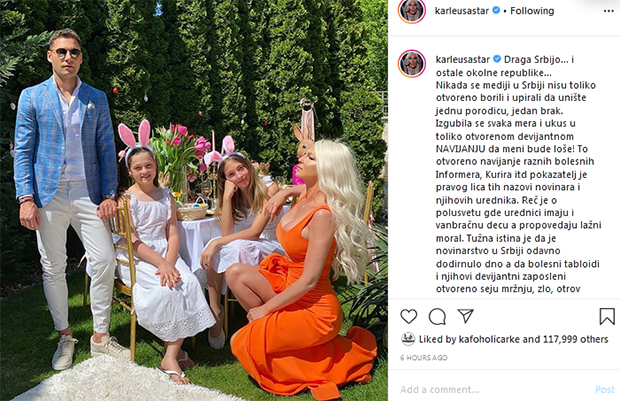Click the Following button in the header
Screen dimensions: 620x401
click(x=532, y=11)
